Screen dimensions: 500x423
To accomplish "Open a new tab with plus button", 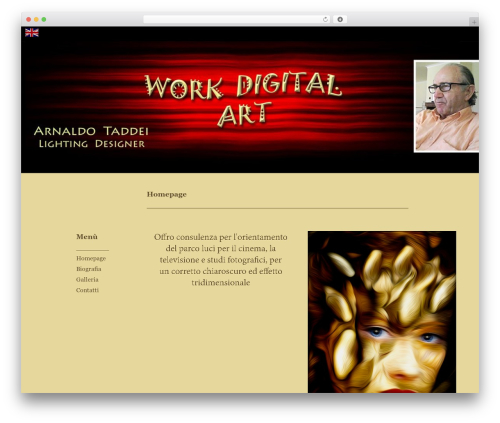I will [474, 22].
